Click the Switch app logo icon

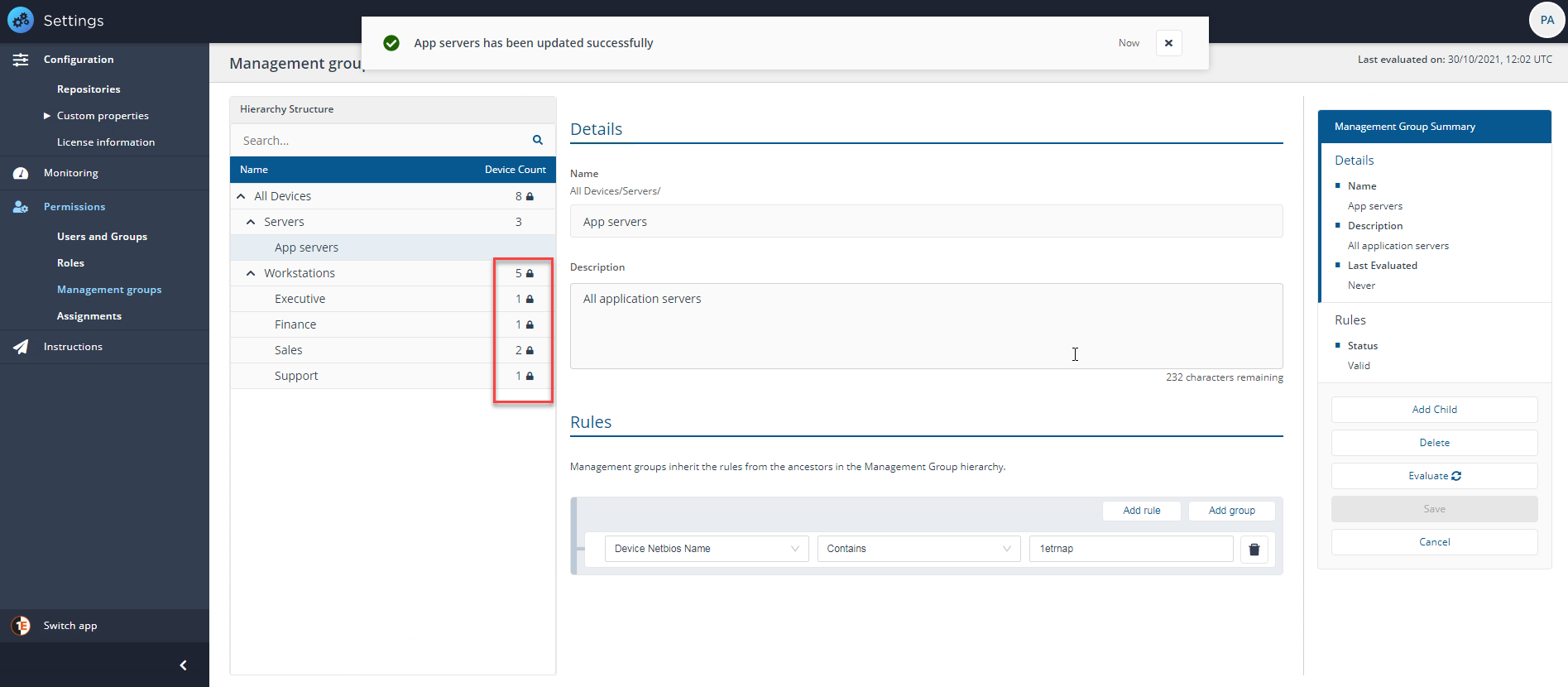21,626
